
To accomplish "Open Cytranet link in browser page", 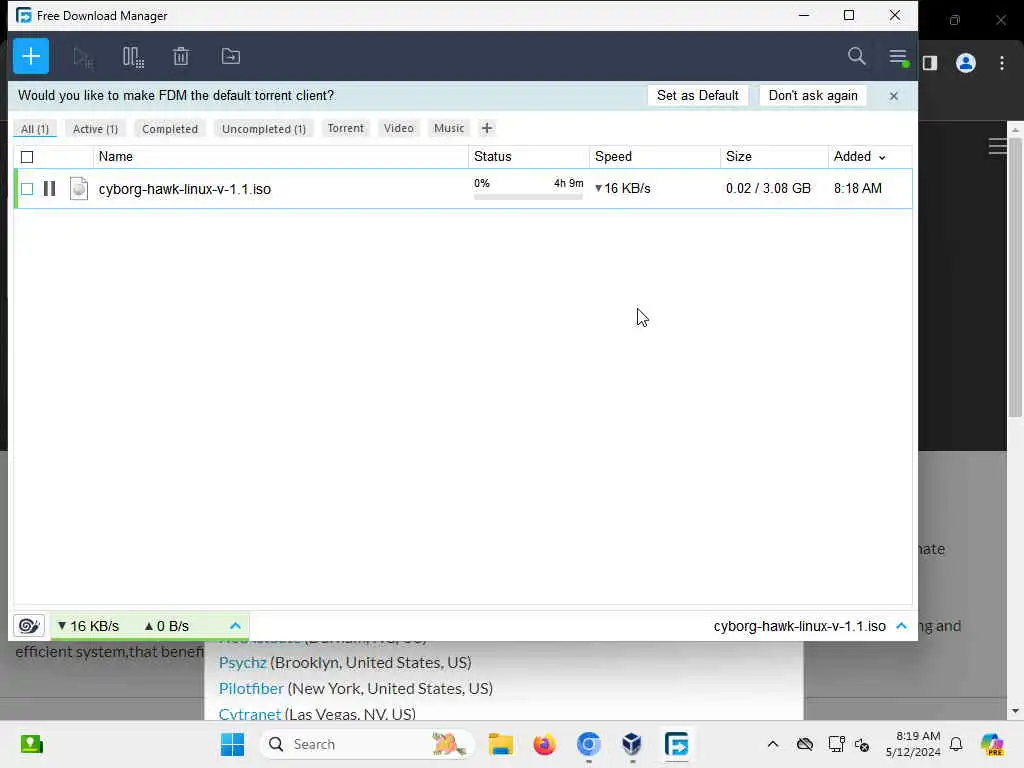I will [x=249, y=714].
